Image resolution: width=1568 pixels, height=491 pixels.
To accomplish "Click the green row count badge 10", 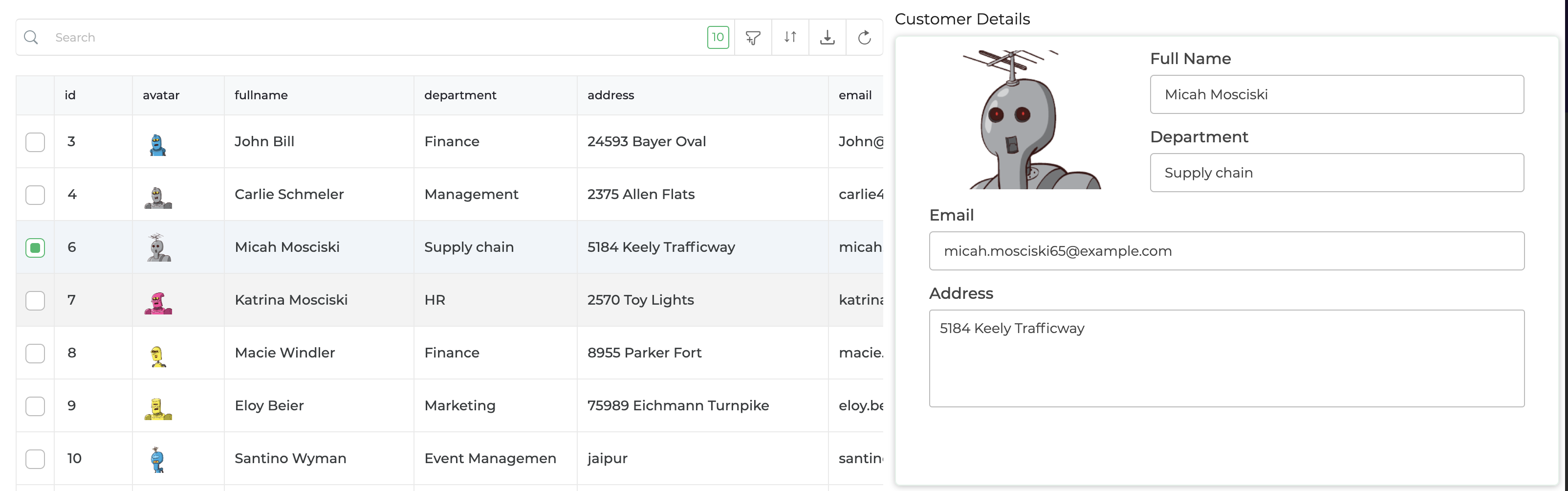I will (718, 37).
